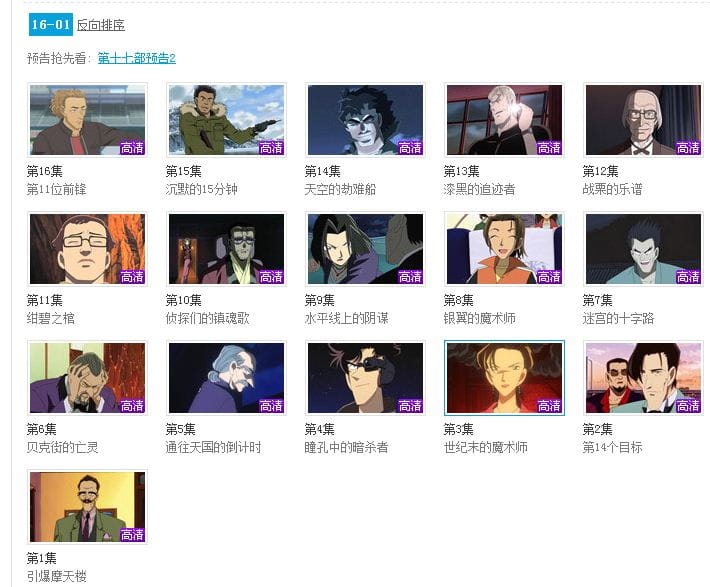Select the 瞳孔中的暗杀者 episode 4 thumbnail

(365, 378)
